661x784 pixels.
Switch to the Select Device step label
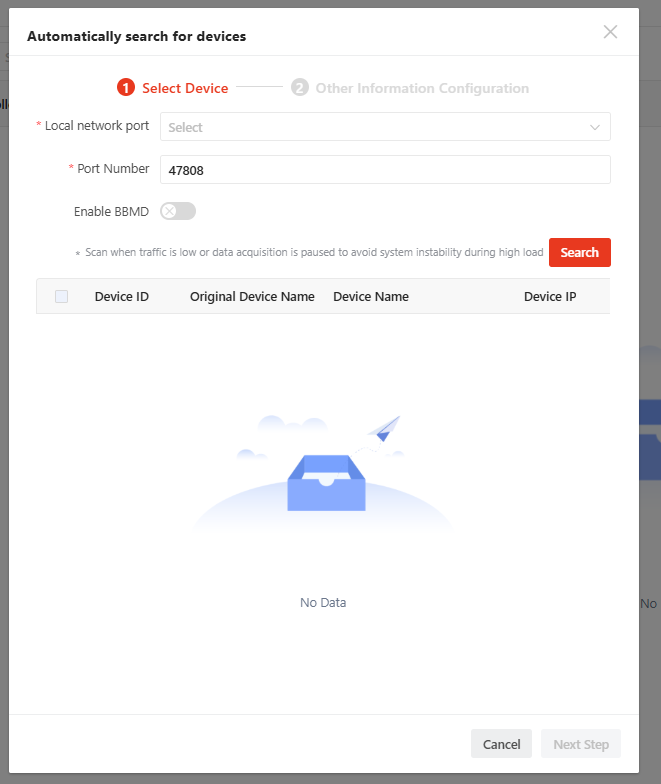coord(185,88)
